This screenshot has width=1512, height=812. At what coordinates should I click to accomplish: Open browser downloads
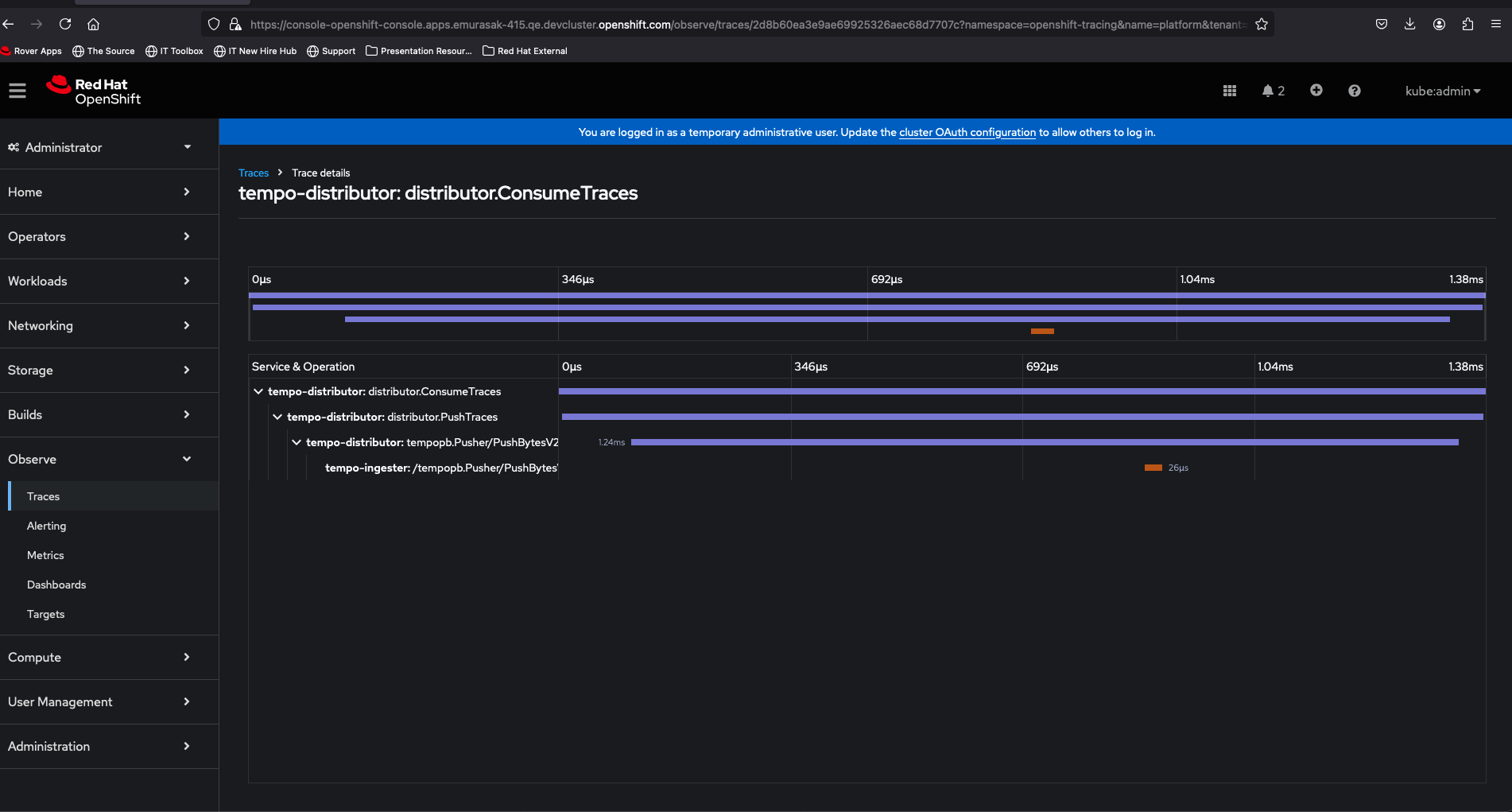tap(1410, 24)
